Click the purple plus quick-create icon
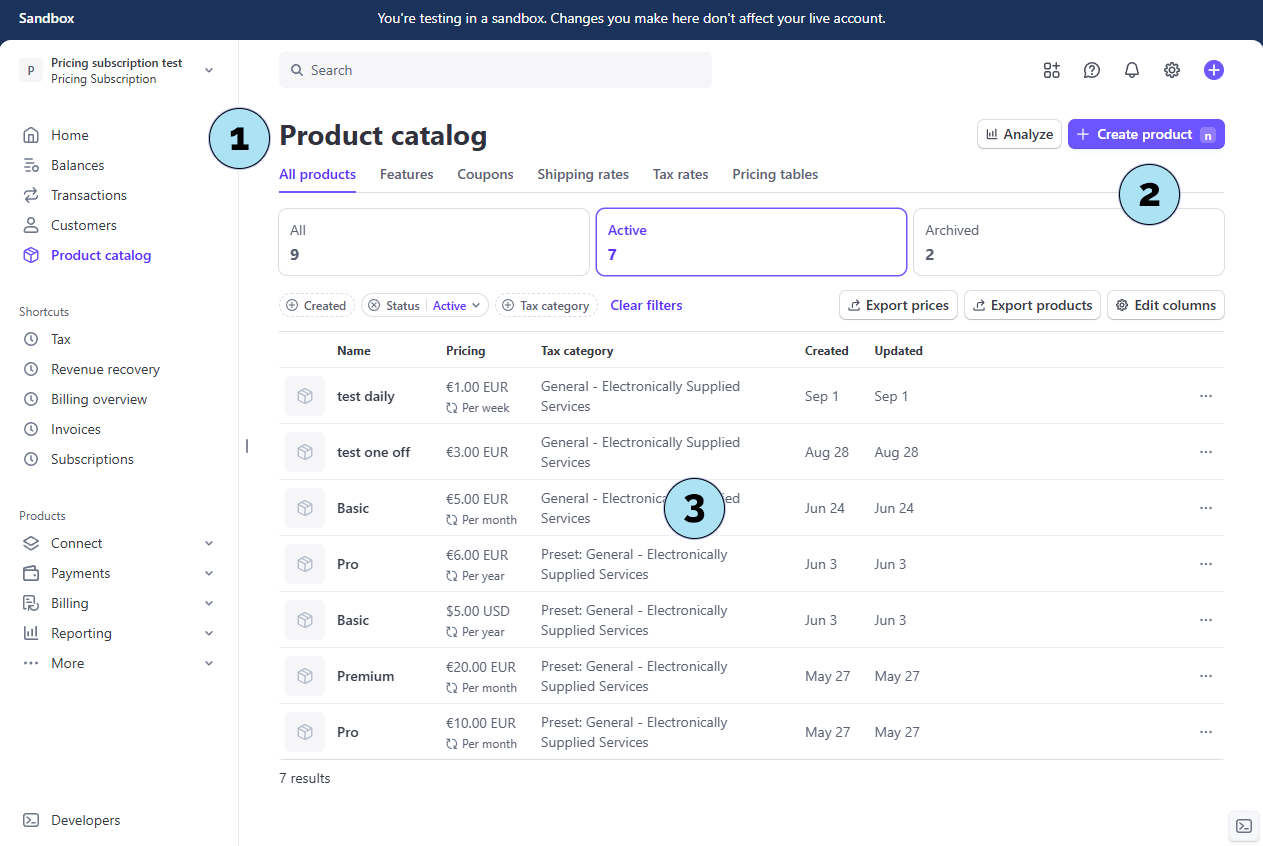 point(1213,70)
